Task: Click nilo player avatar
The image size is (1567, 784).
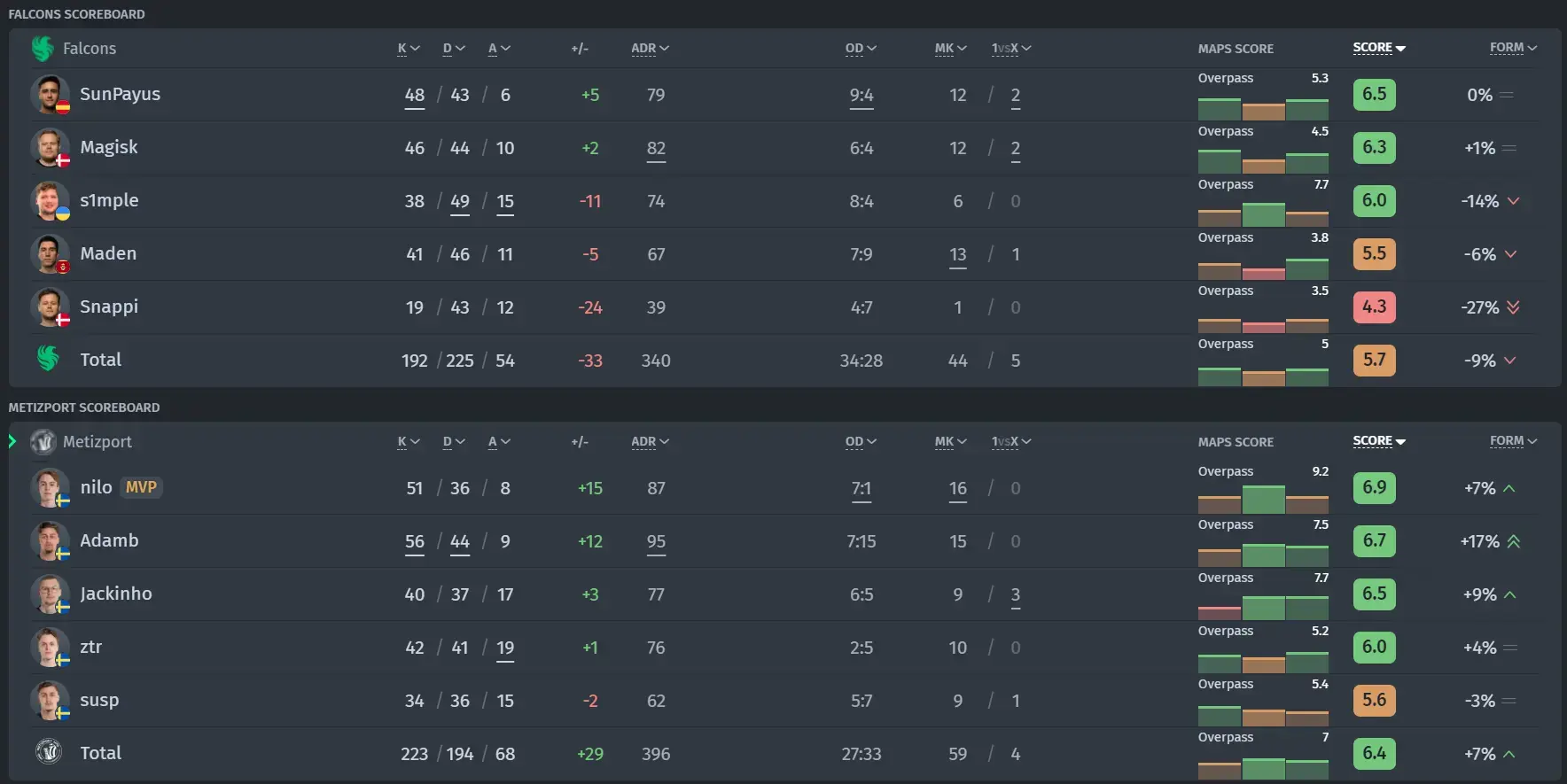Action: pyautogui.click(x=50, y=488)
